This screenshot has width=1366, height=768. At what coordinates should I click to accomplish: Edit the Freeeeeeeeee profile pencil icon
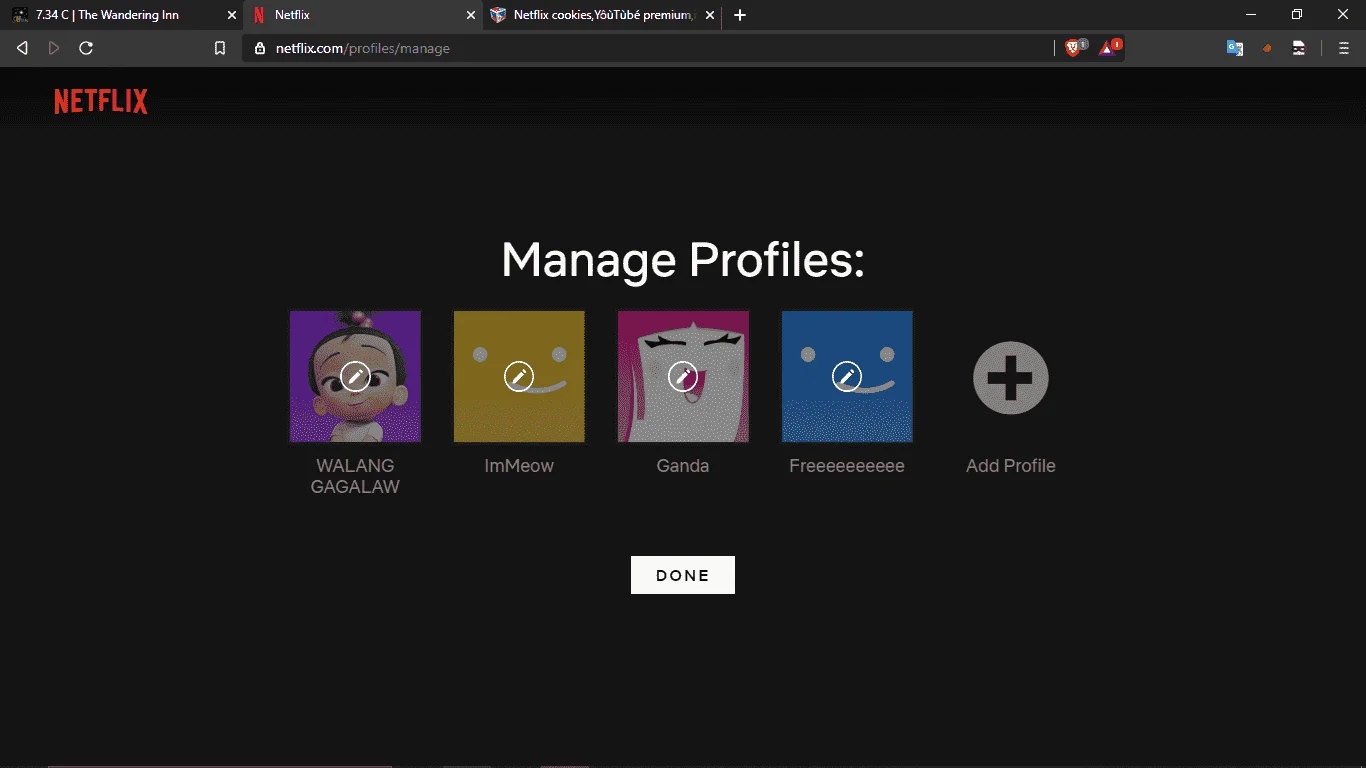[x=847, y=376]
